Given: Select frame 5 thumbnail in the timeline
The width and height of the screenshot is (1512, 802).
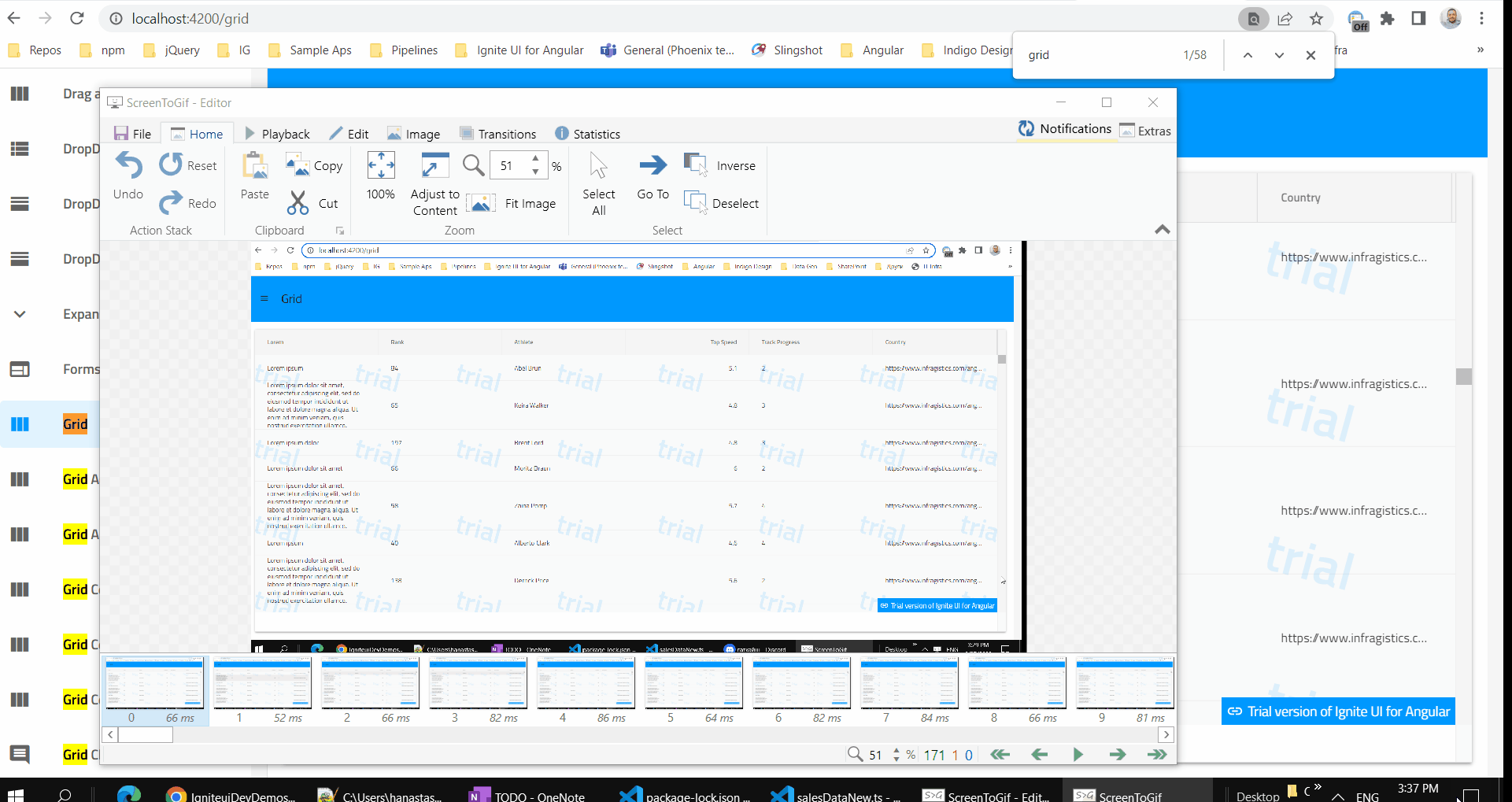Looking at the screenshot, I should 693,684.
